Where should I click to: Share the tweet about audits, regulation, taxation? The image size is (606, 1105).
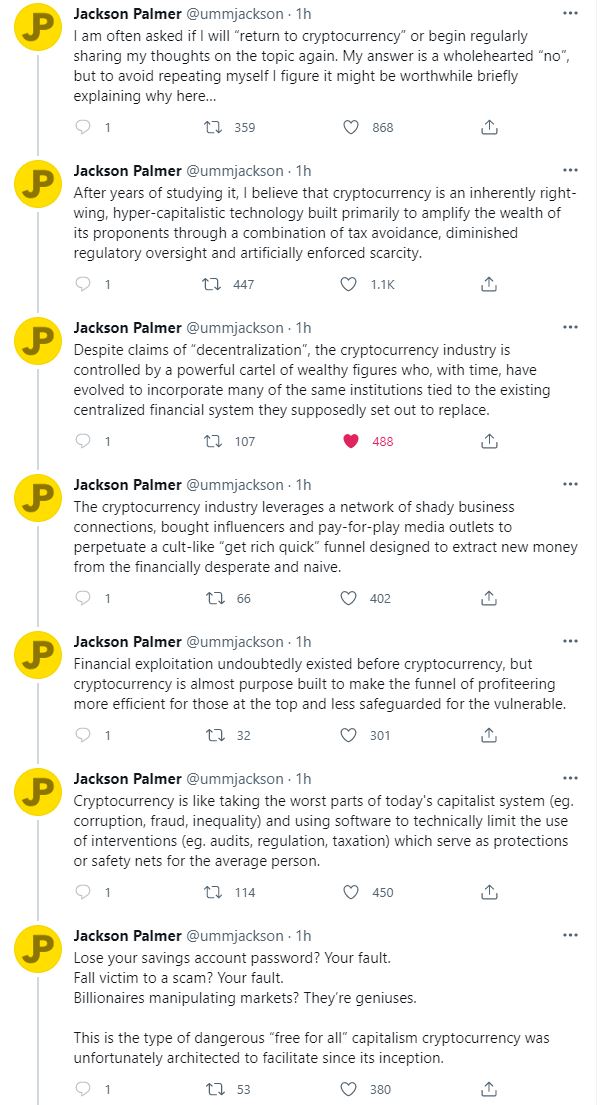pos(489,892)
